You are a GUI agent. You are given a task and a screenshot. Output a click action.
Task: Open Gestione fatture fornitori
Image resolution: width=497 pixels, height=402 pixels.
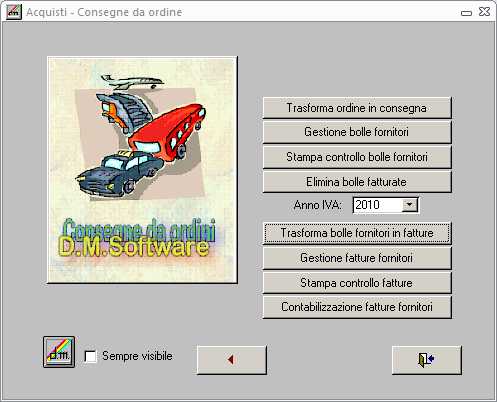pyautogui.click(x=357, y=258)
